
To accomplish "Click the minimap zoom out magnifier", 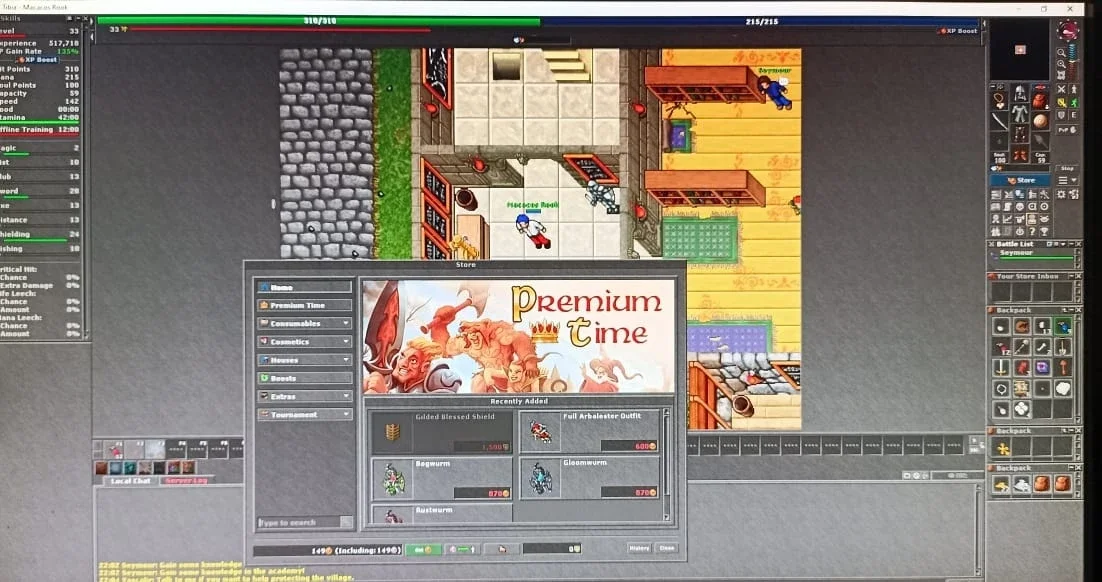I will (1061, 53).
